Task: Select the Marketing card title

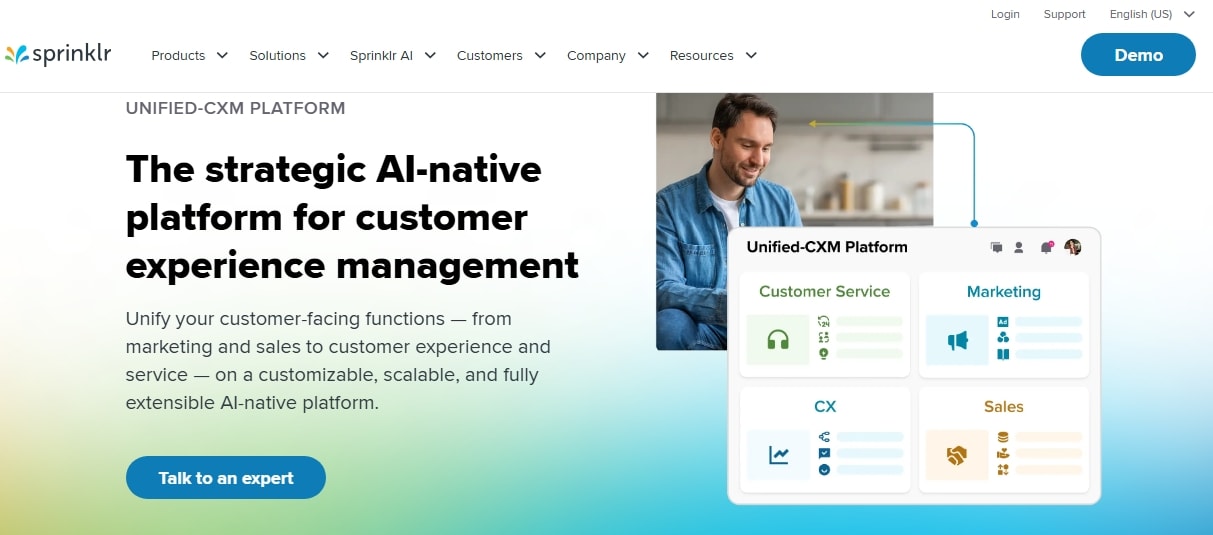Action: (1003, 291)
